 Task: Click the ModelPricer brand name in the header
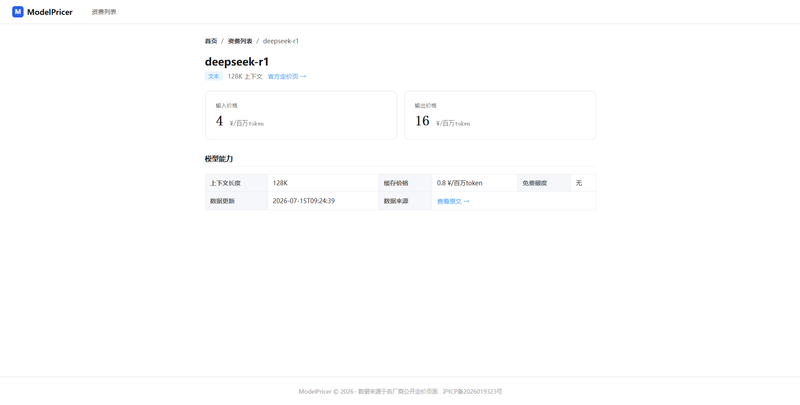click(x=50, y=12)
